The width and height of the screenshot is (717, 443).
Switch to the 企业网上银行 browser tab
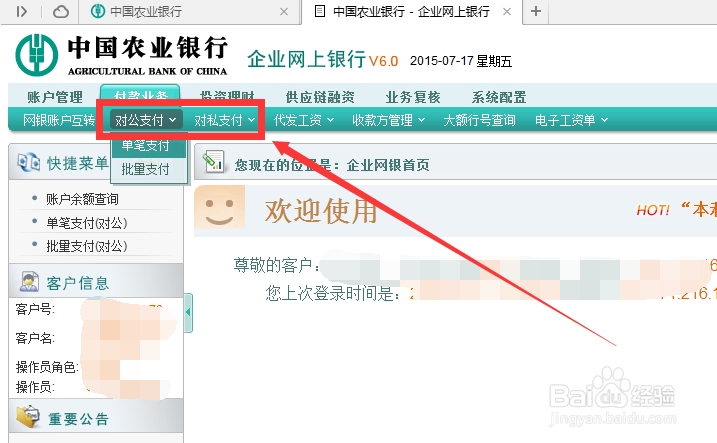(411, 11)
